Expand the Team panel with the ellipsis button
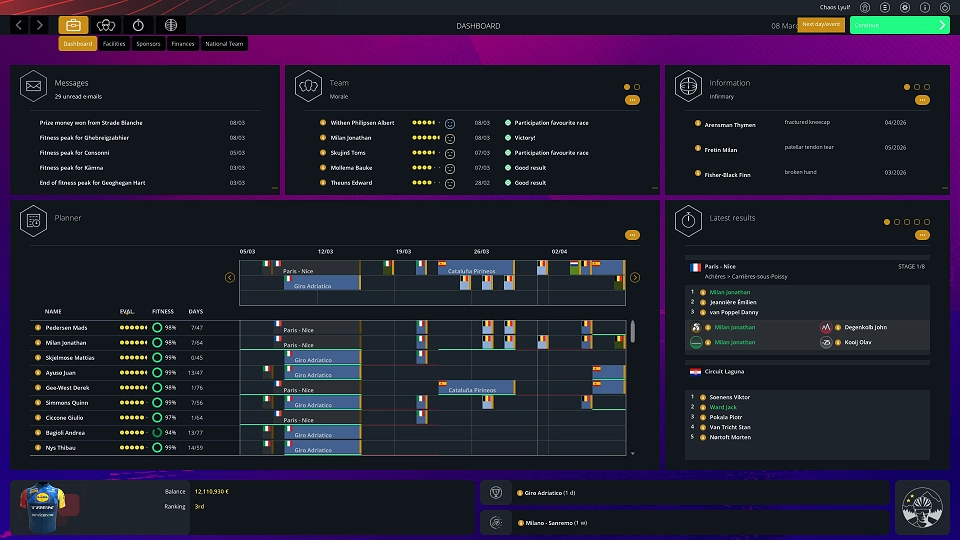 [632, 100]
